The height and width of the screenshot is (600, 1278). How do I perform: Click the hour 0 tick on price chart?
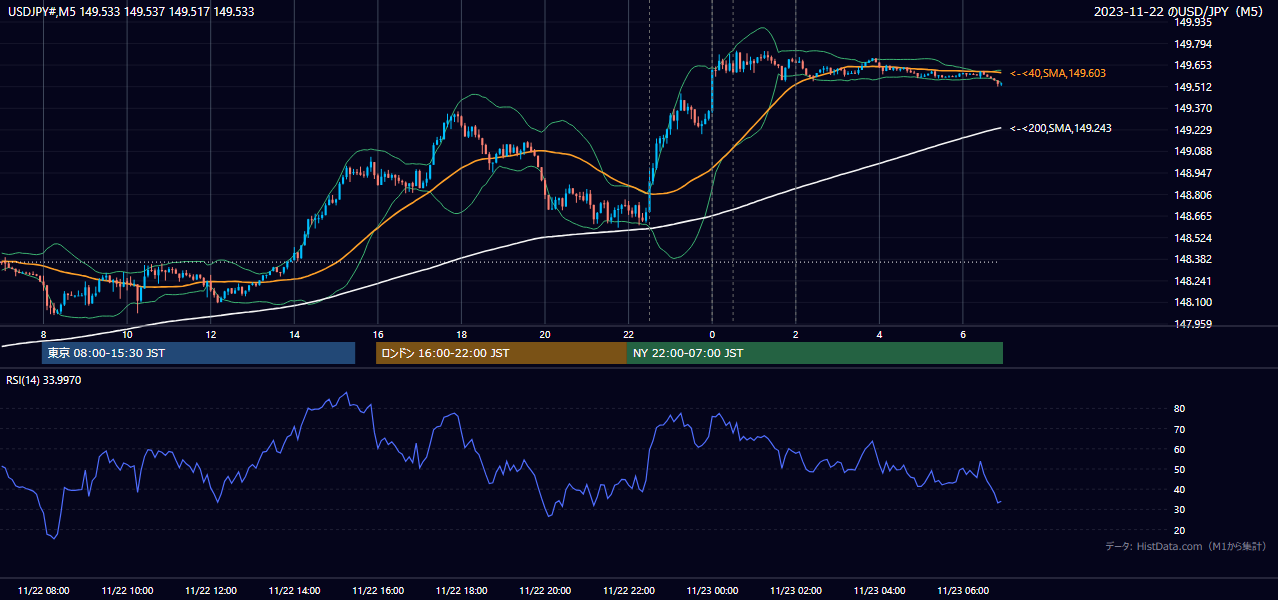712,334
